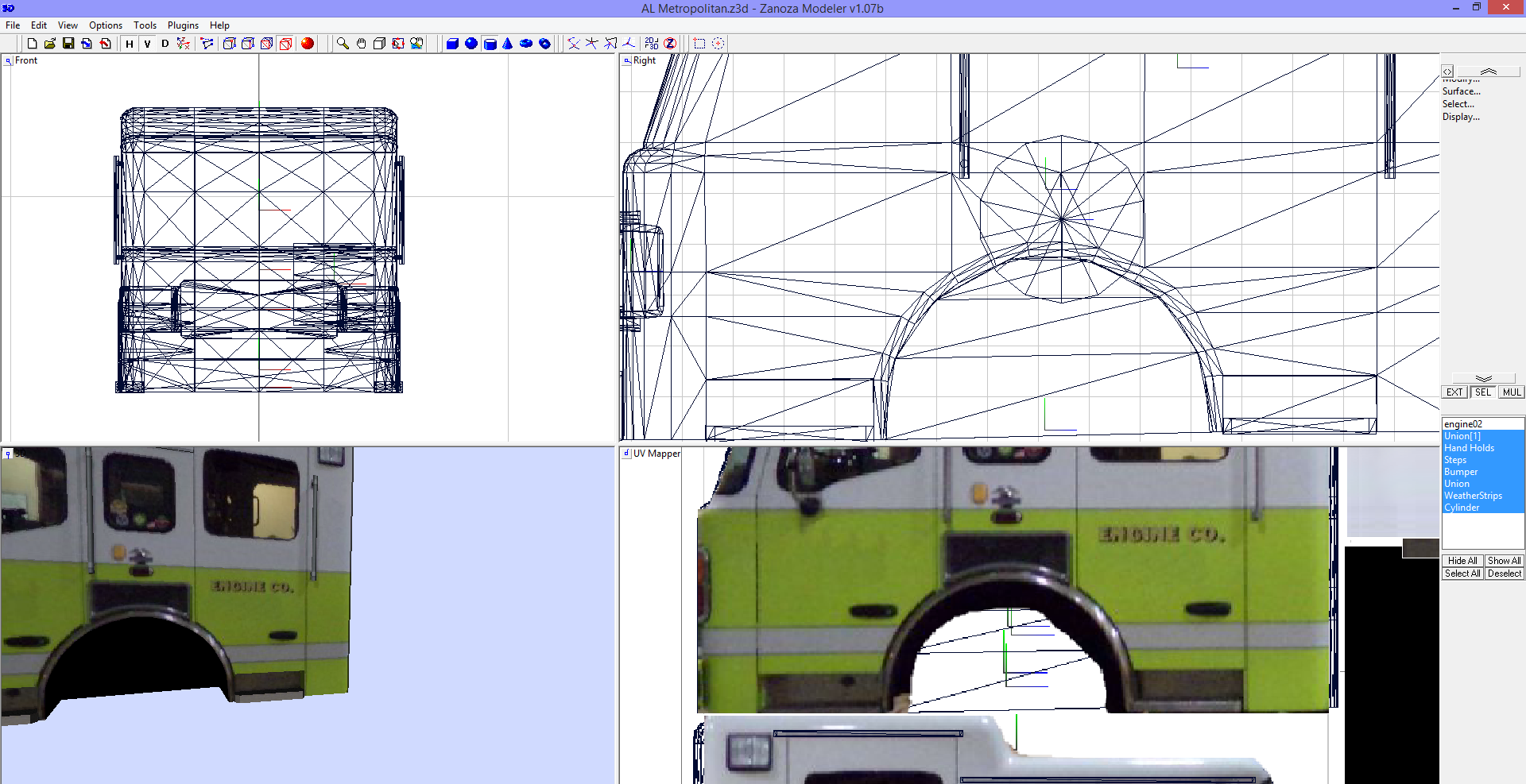Expand the Modify command group
The height and width of the screenshot is (784, 1526).
click(1461, 79)
